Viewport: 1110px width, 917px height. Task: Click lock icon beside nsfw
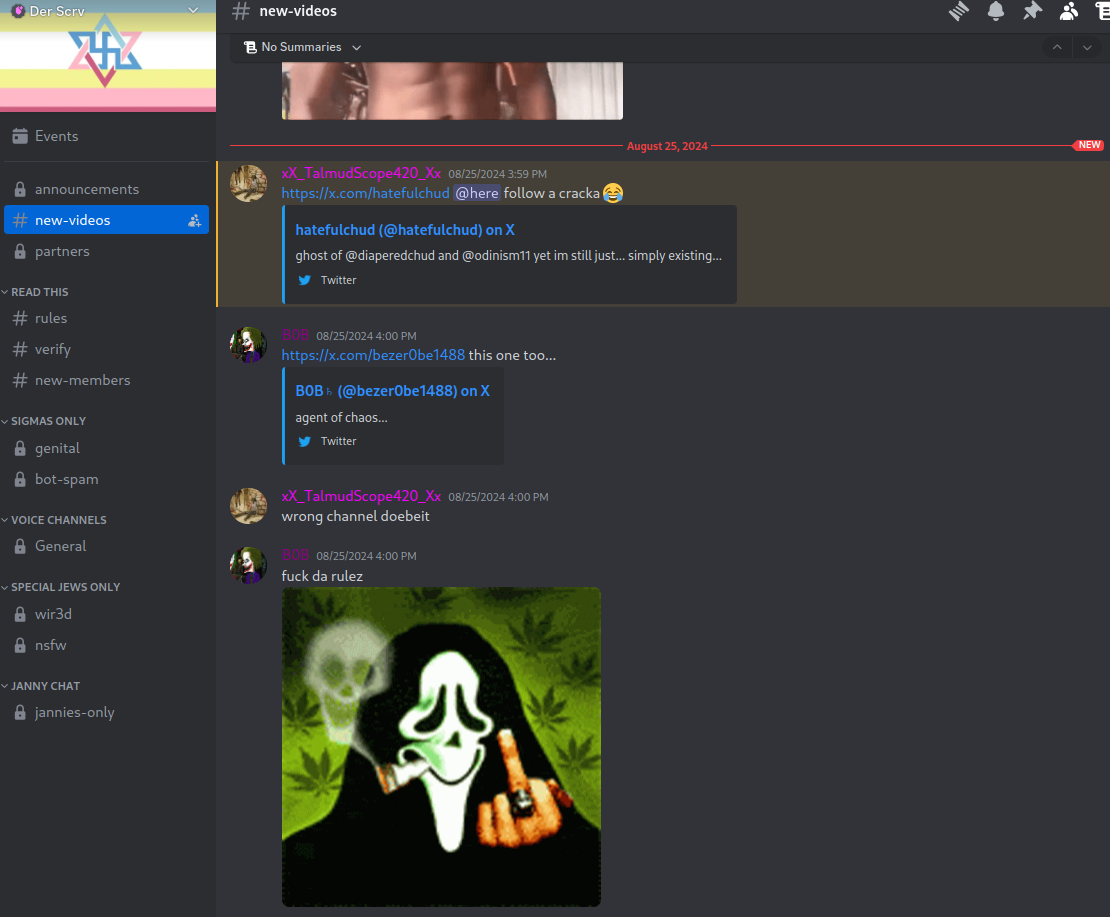click(20, 645)
